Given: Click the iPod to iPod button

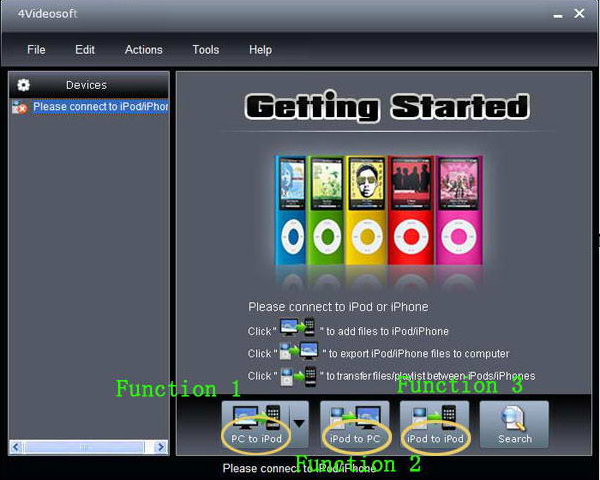Looking at the screenshot, I should [x=435, y=424].
